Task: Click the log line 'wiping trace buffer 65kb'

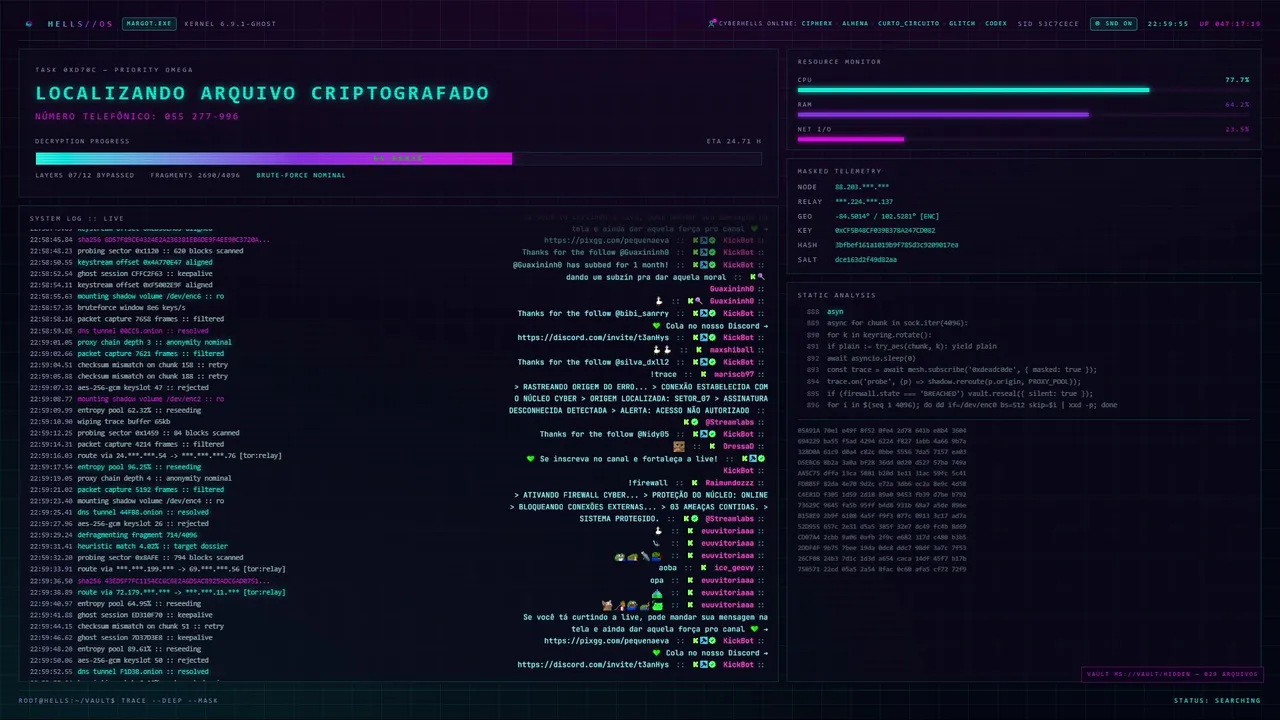Action: pos(124,421)
